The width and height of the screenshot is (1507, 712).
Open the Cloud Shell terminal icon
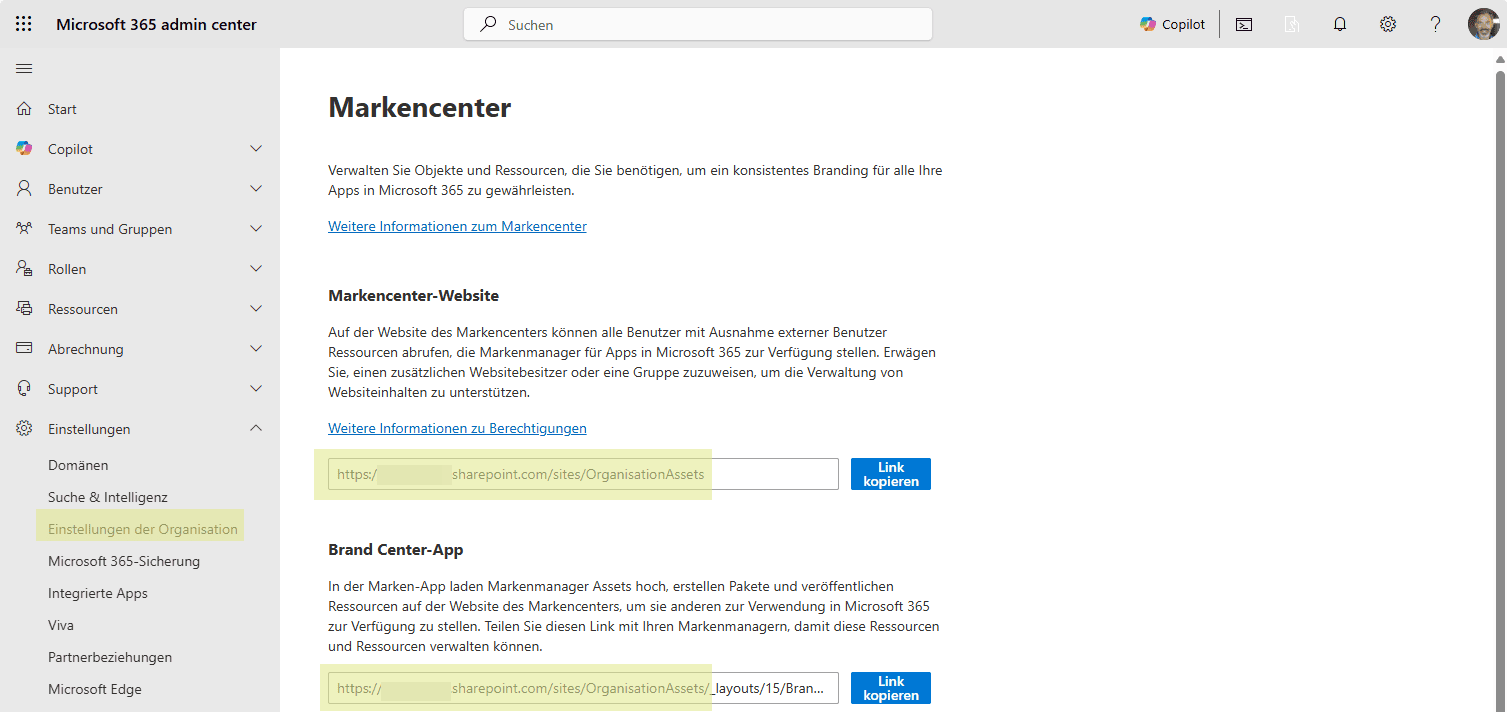(x=1244, y=24)
